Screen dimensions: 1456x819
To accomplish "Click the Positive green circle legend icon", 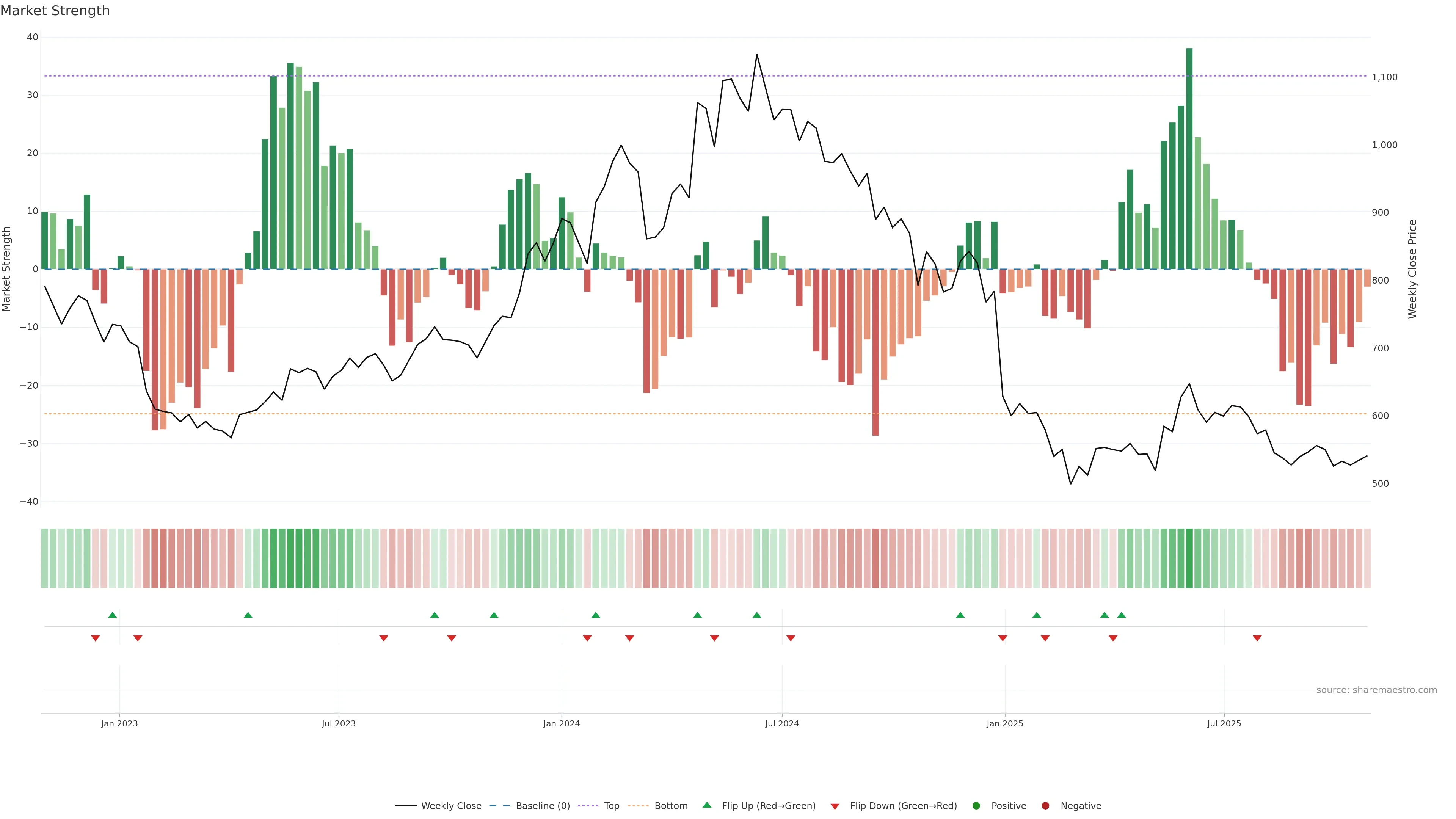I will coord(976,806).
